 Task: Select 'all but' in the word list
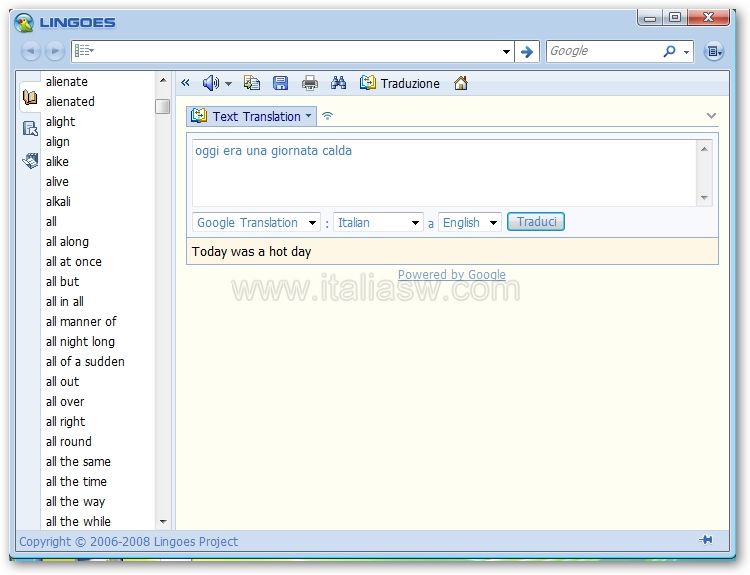point(62,282)
